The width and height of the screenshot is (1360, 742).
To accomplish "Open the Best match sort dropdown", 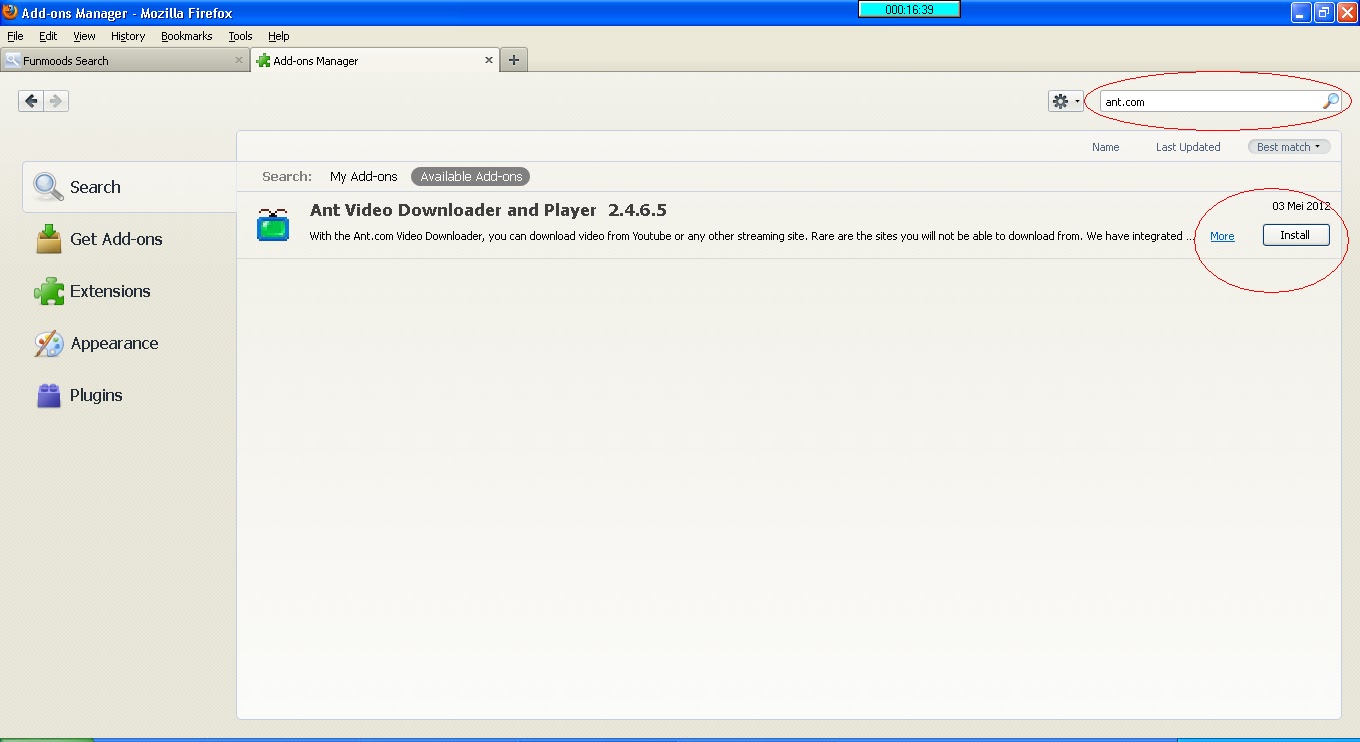I will point(1289,147).
